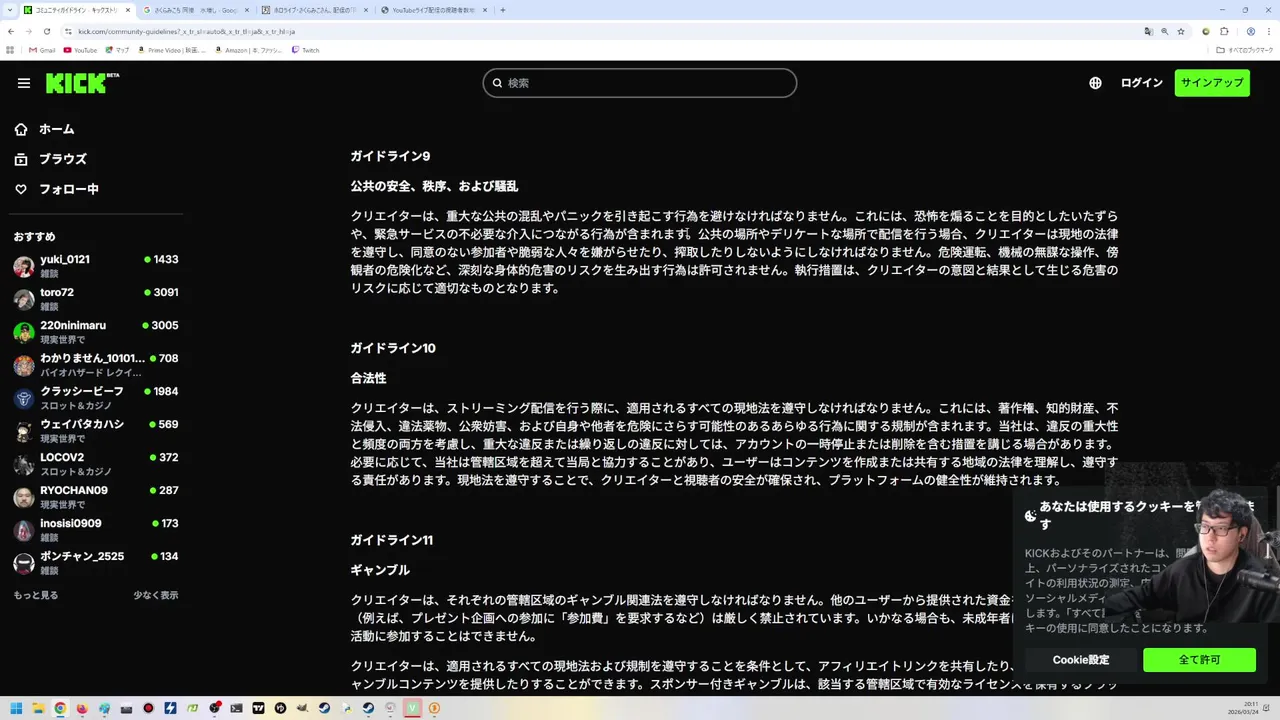Bookmark this page with star
This screenshot has width=1280, height=720.
tap(1181, 31)
